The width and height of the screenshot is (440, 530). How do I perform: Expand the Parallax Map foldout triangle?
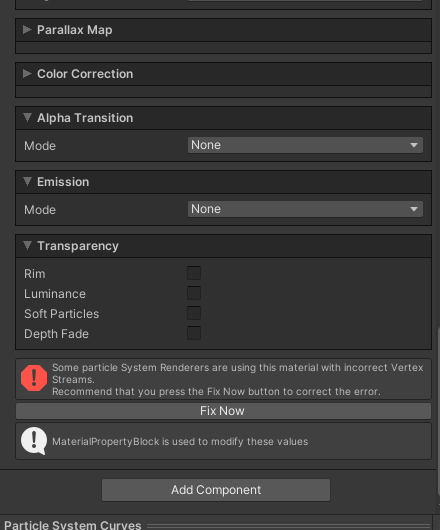[27, 30]
